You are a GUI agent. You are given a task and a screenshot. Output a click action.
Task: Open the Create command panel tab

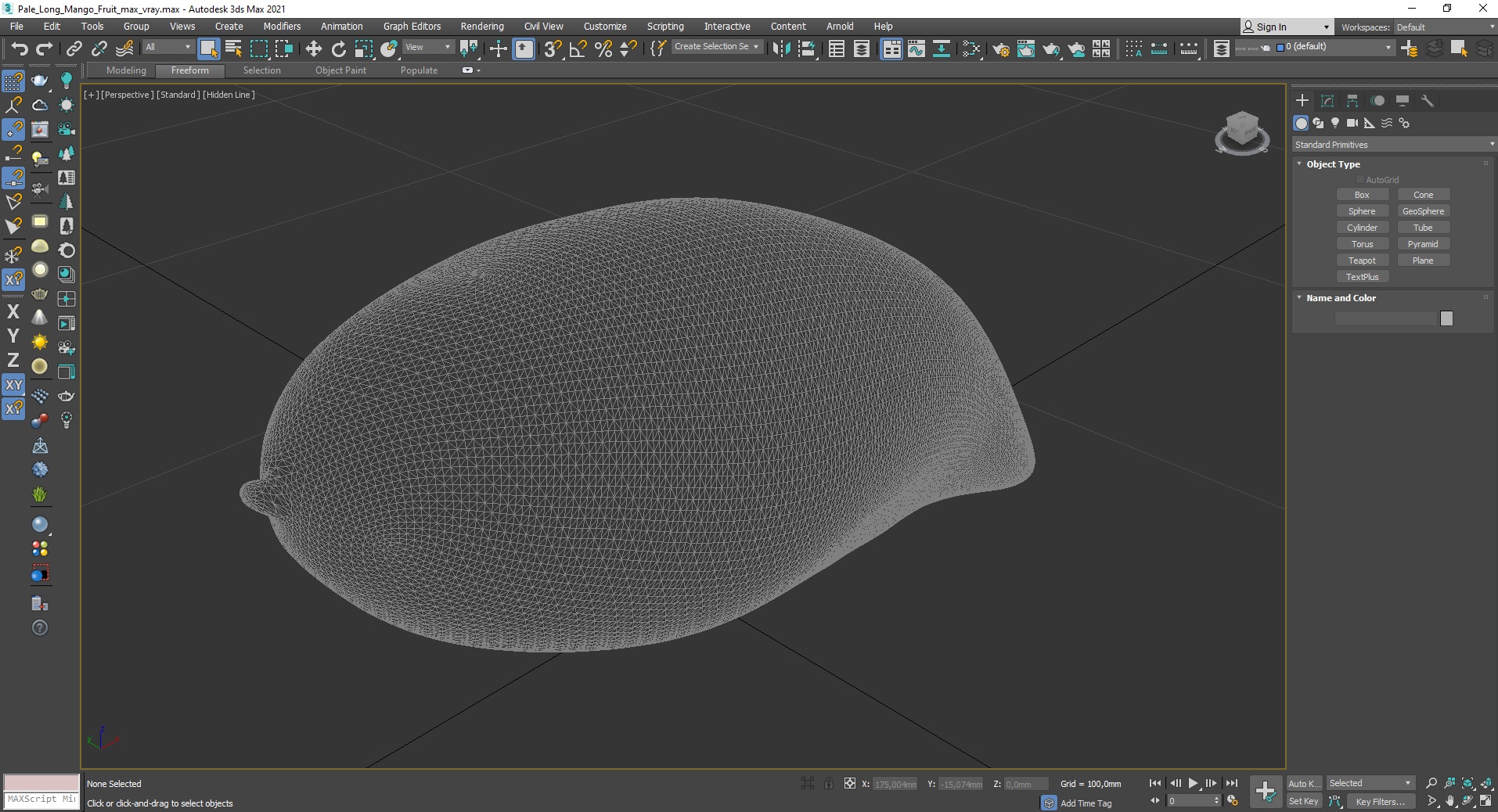tap(1302, 100)
